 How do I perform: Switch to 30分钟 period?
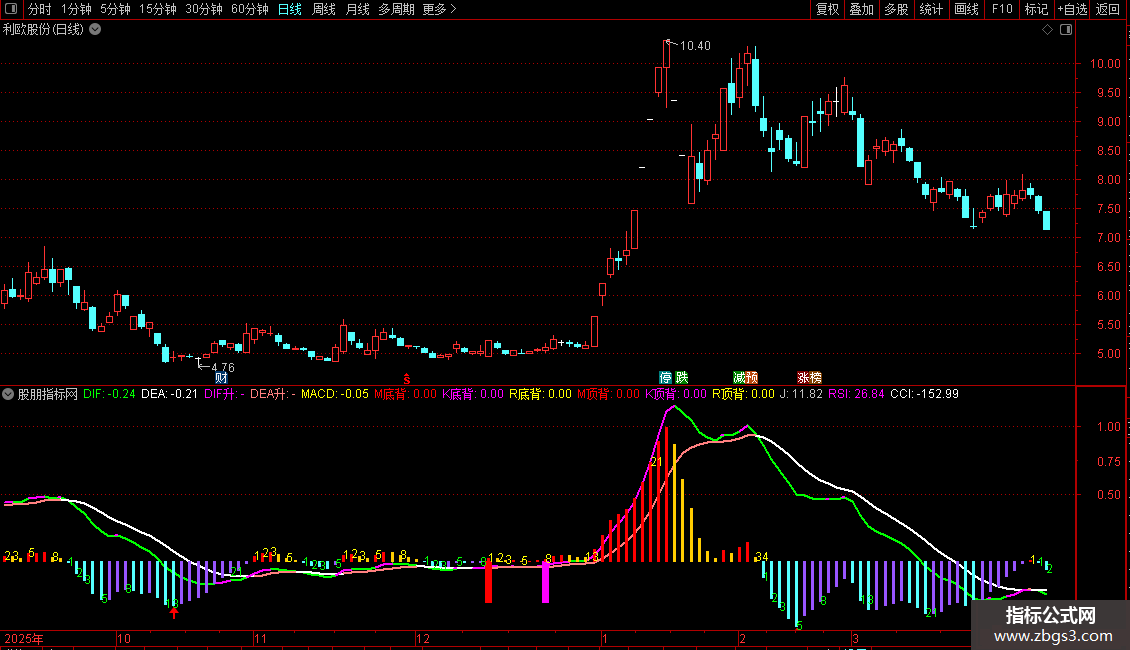click(x=204, y=9)
